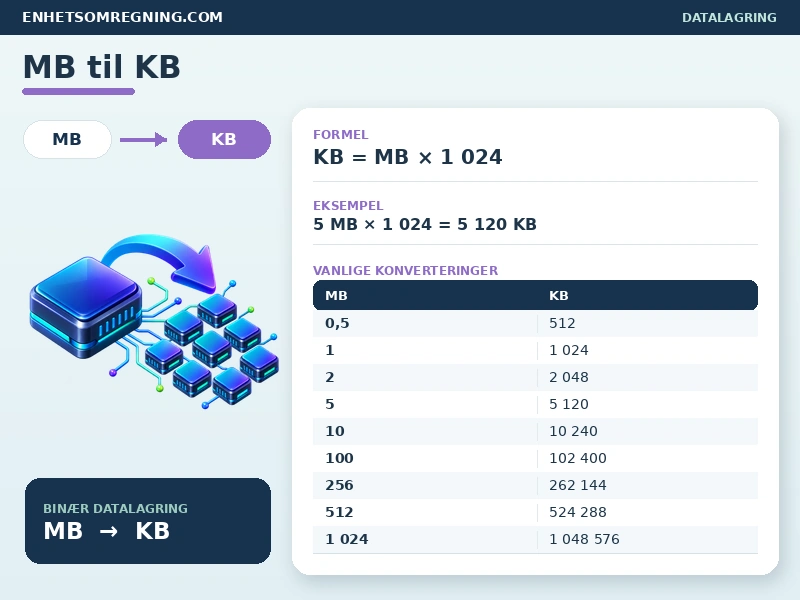800x600 pixels.
Task: Click the MB → KB text in the dark card
Action: tap(107, 531)
